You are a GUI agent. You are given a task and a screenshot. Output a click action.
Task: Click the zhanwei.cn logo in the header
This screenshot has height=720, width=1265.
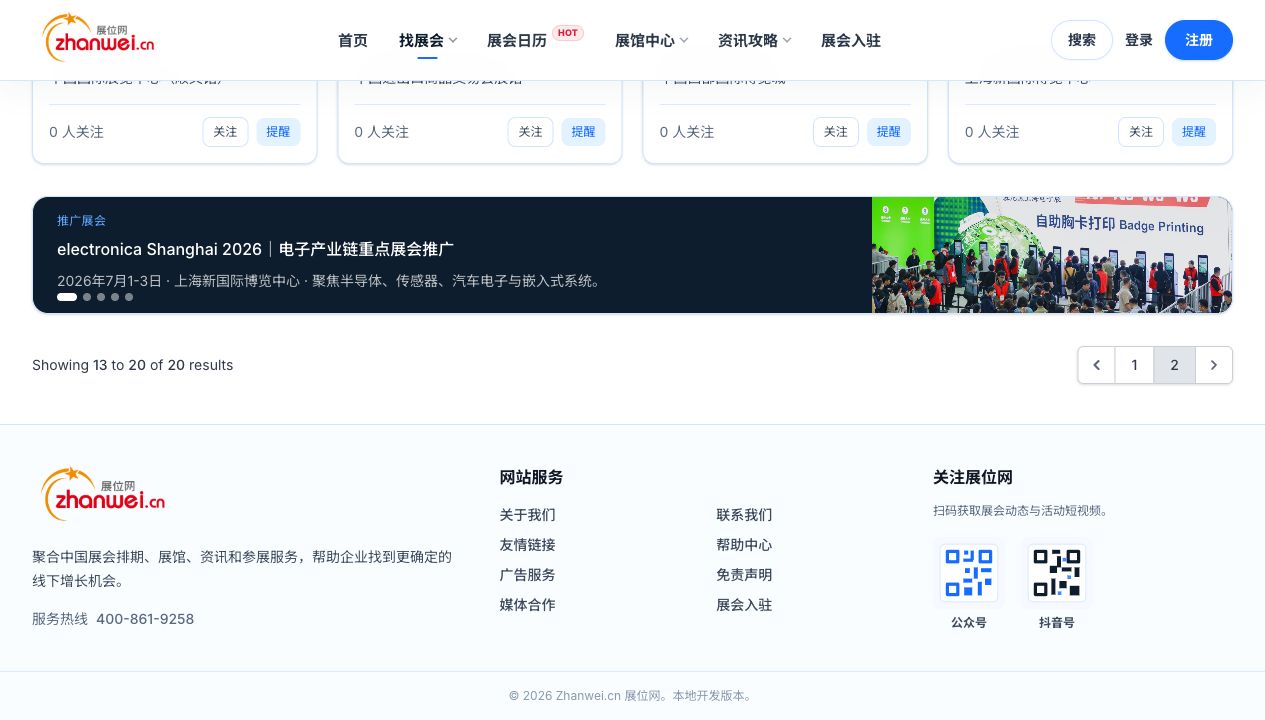point(98,38)
